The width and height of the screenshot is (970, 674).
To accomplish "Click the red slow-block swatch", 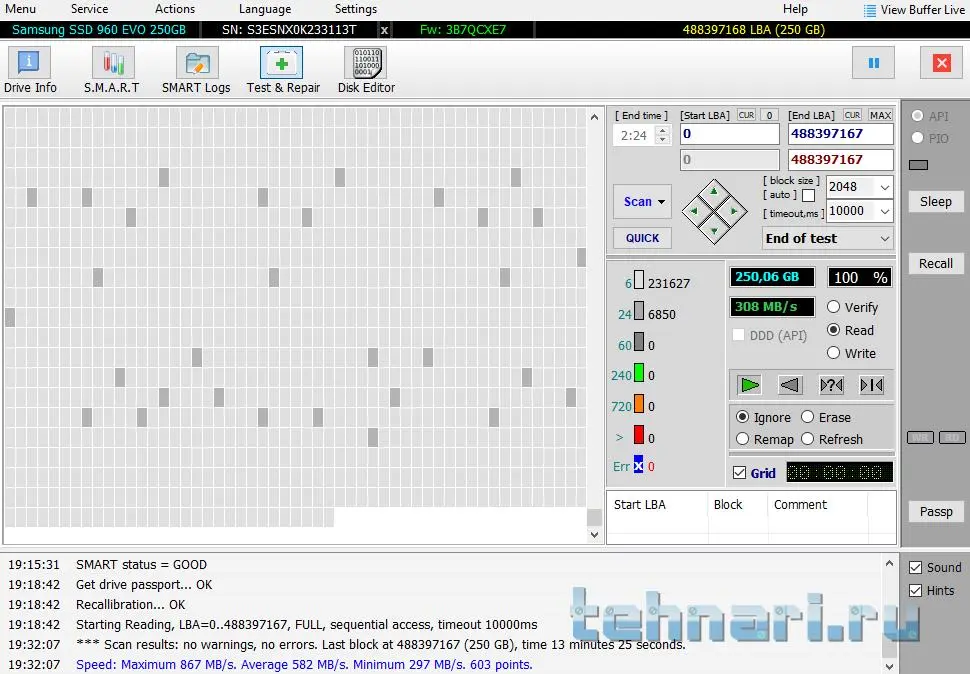I will pos(639,435).
